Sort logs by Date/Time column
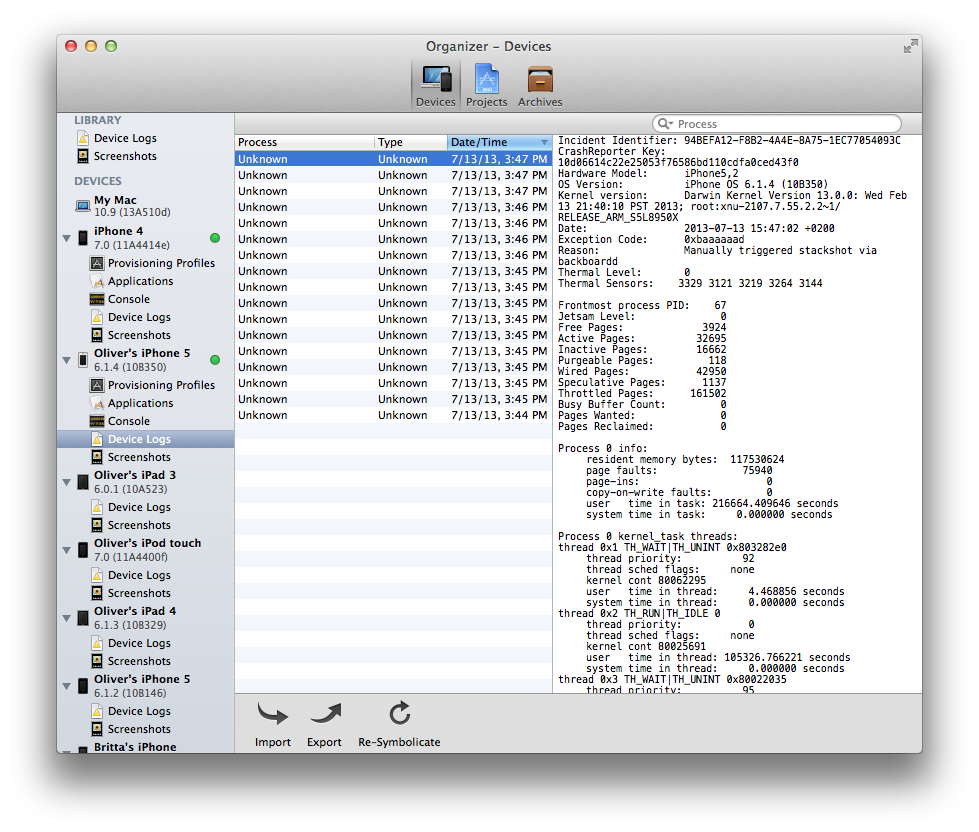 [x=499, y=142]
